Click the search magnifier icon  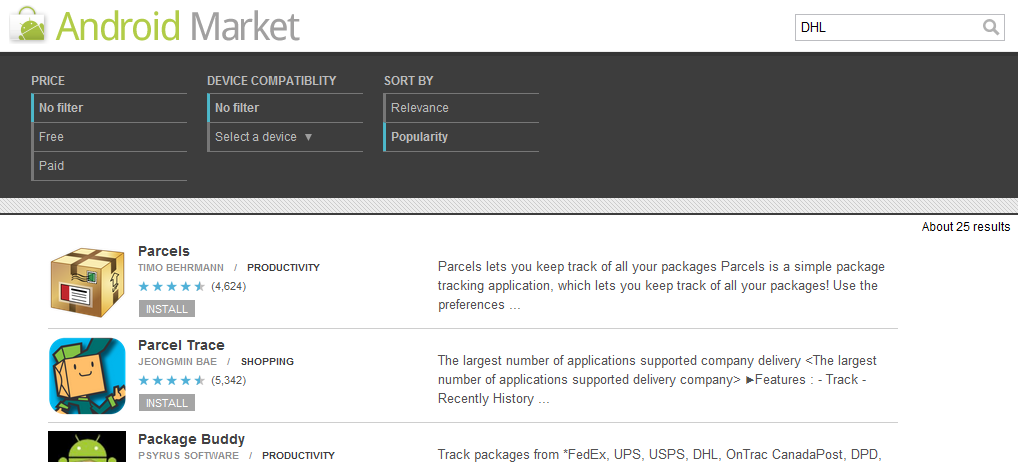click(990, 27)
